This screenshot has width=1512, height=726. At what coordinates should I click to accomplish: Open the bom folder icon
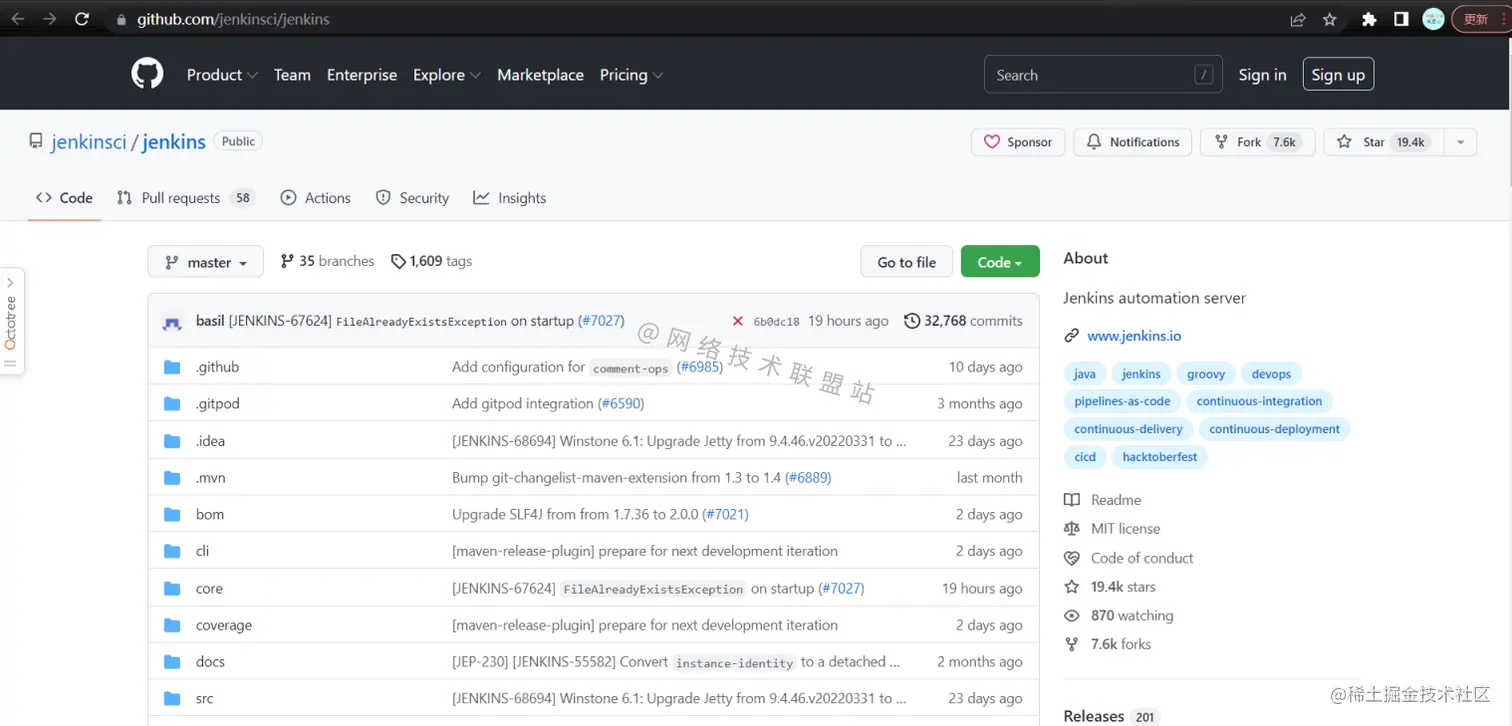pos(172,515)
